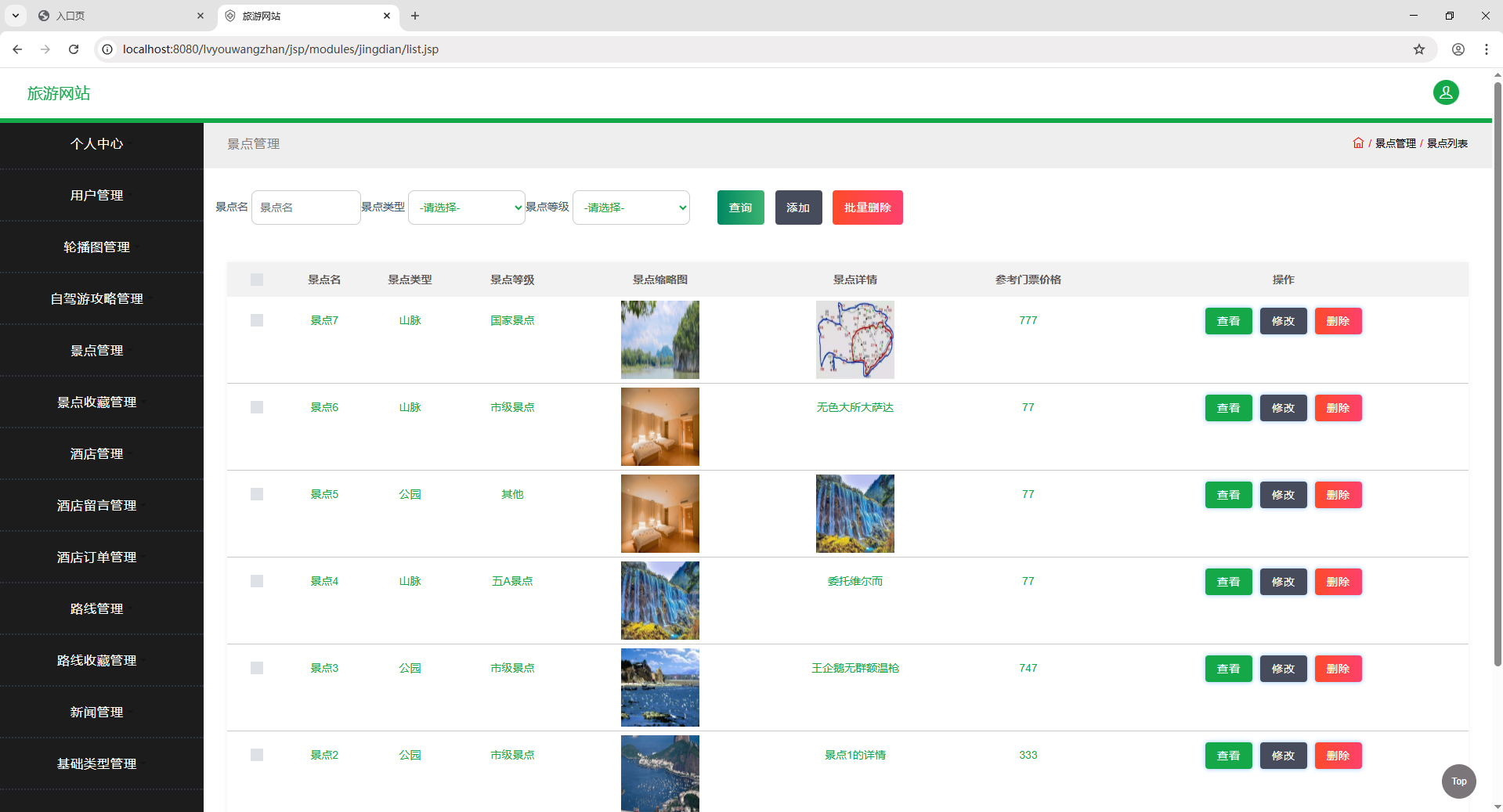Click 修改 for 景点7
The height and width of the screenshot is (812, 1503).
(x=1283, y=321)
